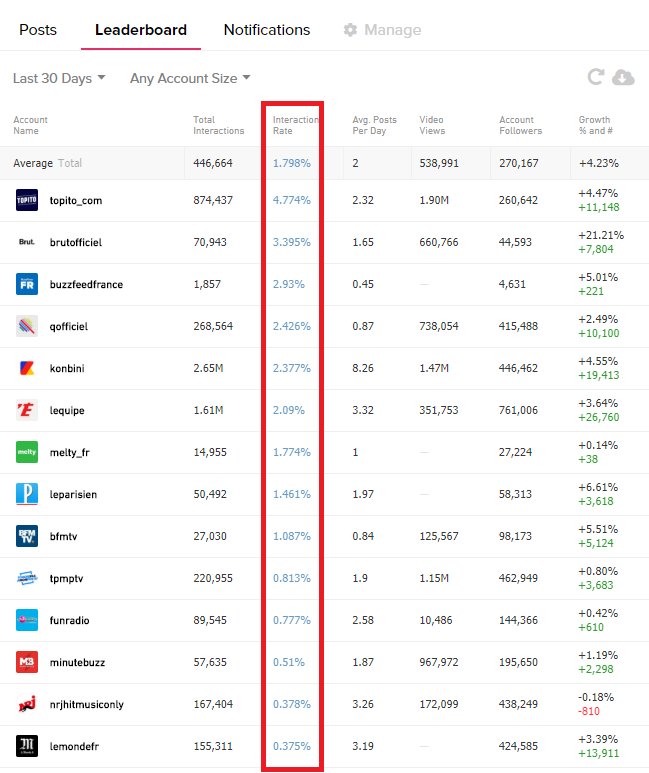Click the melty_fr green logo
The image size is (649, 773).
tap(27, 452)
